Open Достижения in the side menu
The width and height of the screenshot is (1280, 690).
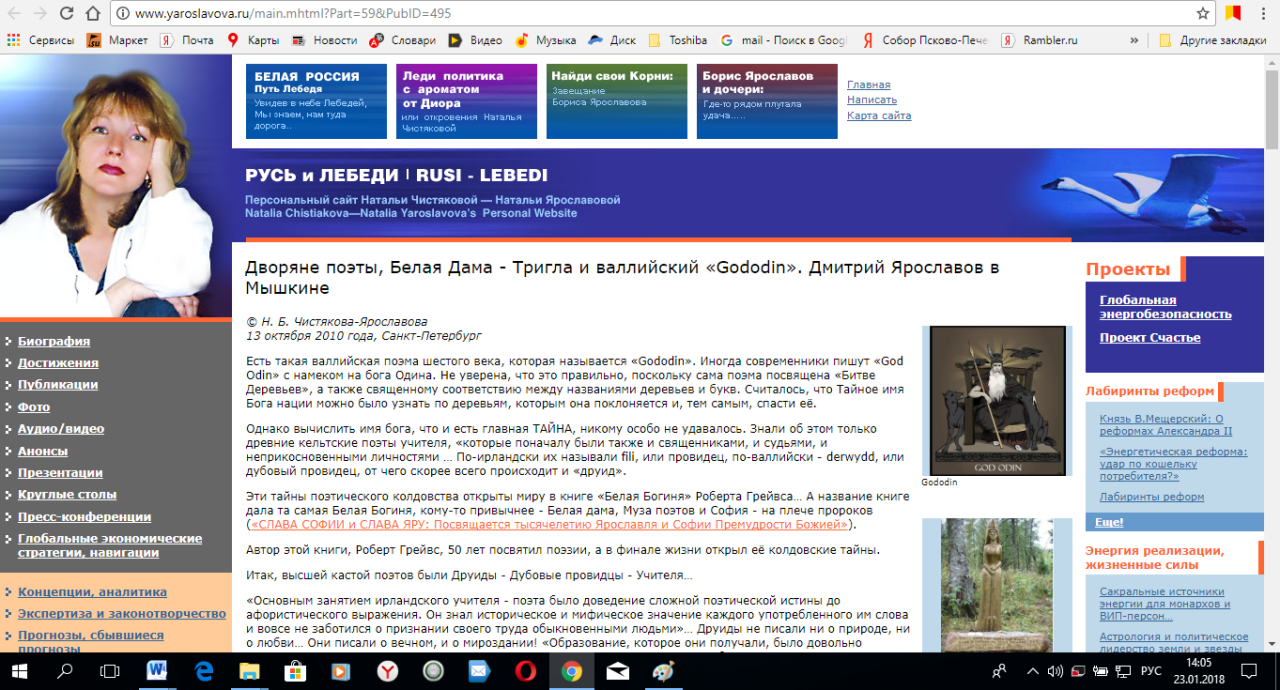point(58,363)
